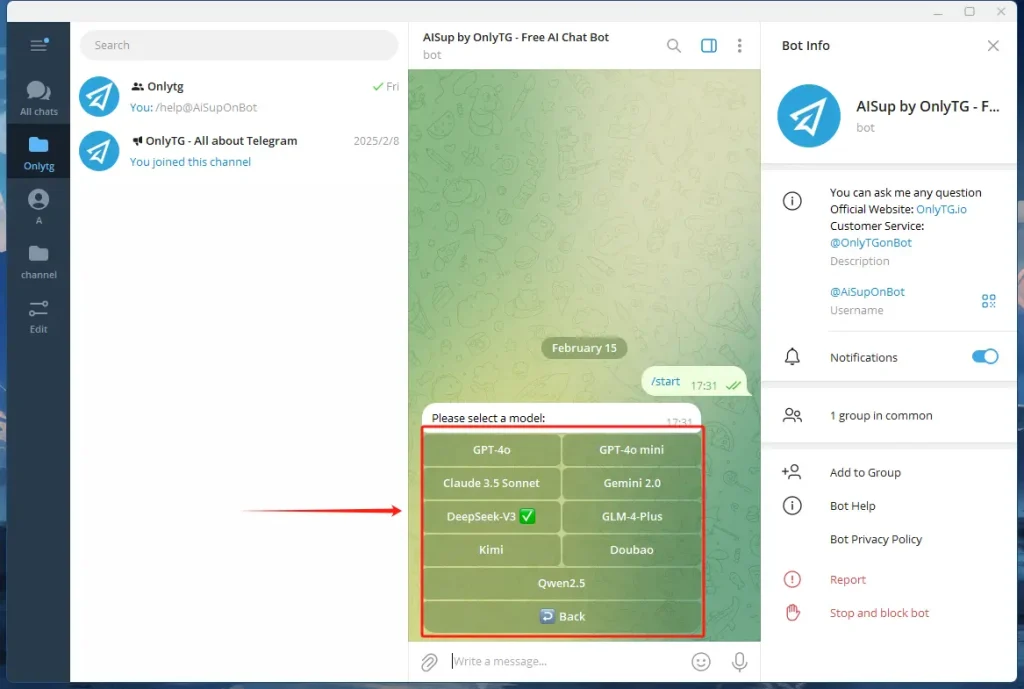Click Stop and block bot

coord(879,613)
